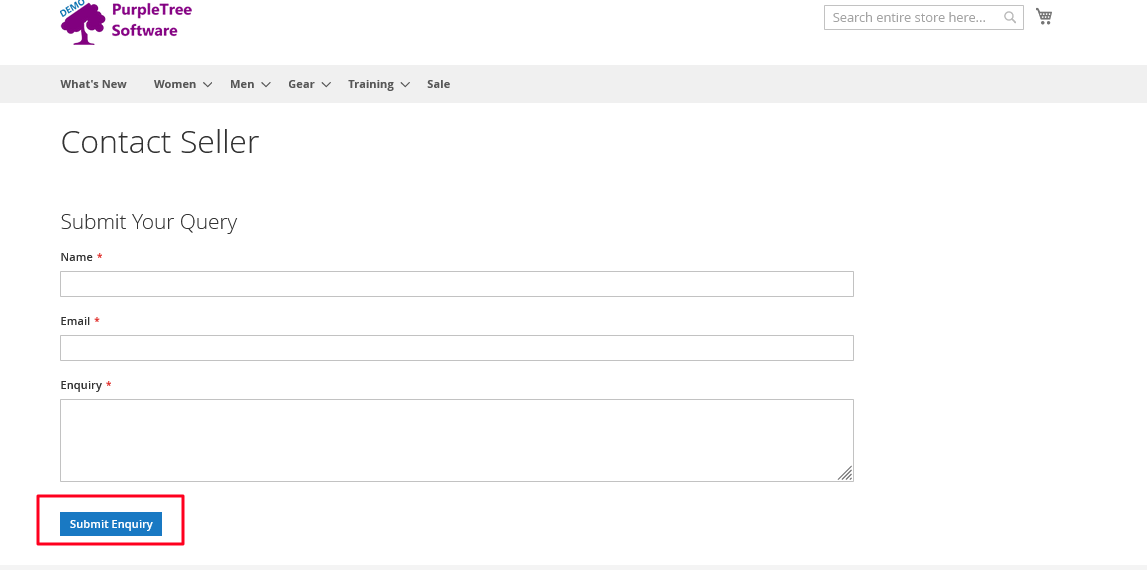Click the search magnifier icon
Image resolution: width=1147 pixels, height=570 pixels.
[1010, 18]
